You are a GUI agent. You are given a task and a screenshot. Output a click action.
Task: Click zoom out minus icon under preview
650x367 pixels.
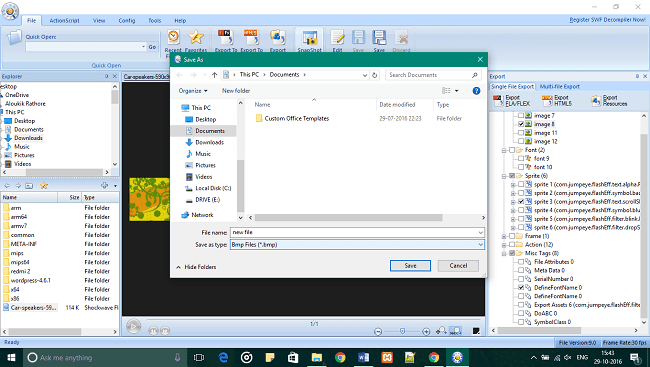click(378, 331)
